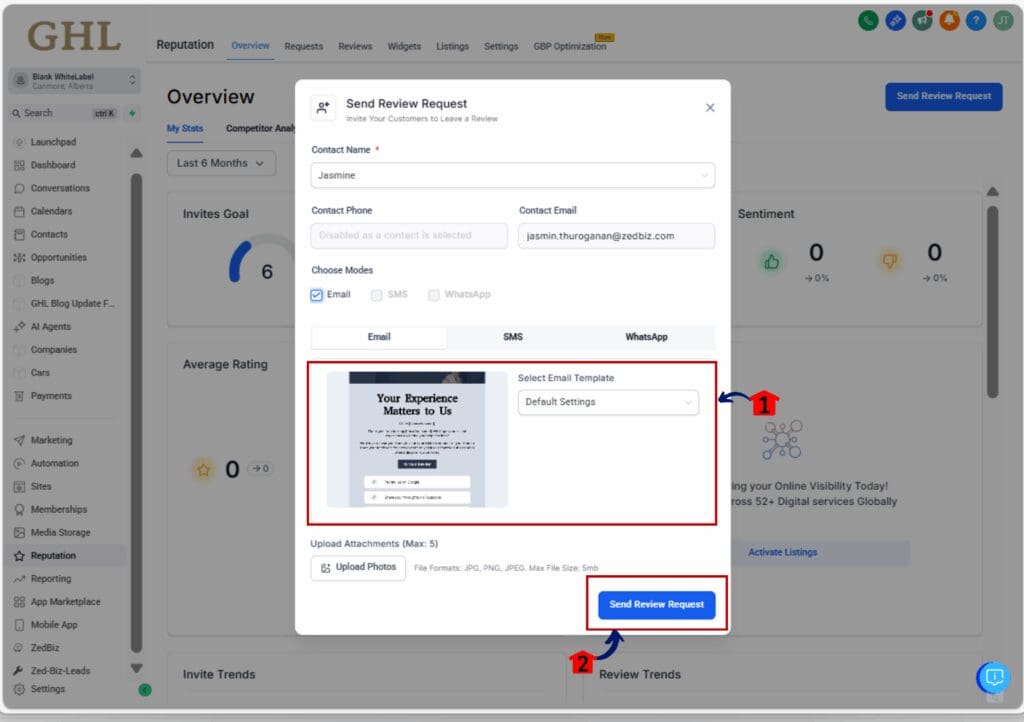Click the Reputation star icon in sidebar
1024x722 pixels.
tap(20, 556)
